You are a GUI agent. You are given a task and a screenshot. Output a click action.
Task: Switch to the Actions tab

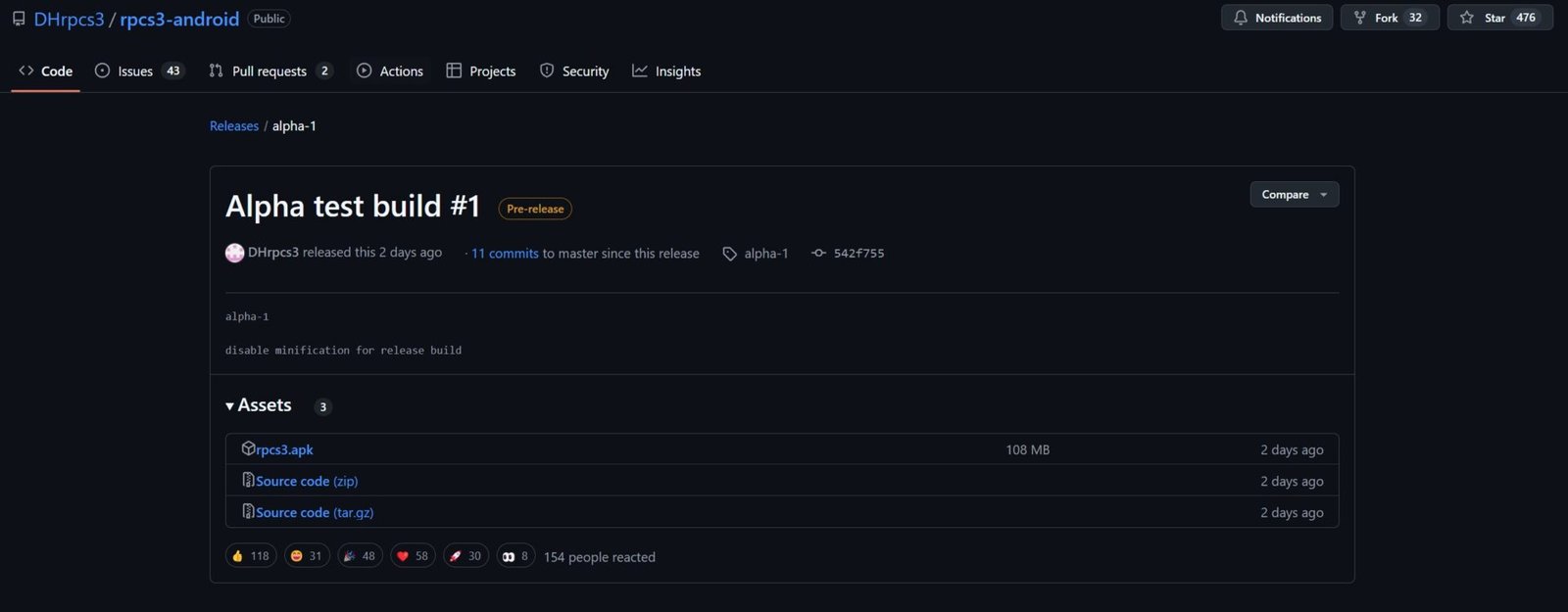pyautogui.click(x=390, y=71)
